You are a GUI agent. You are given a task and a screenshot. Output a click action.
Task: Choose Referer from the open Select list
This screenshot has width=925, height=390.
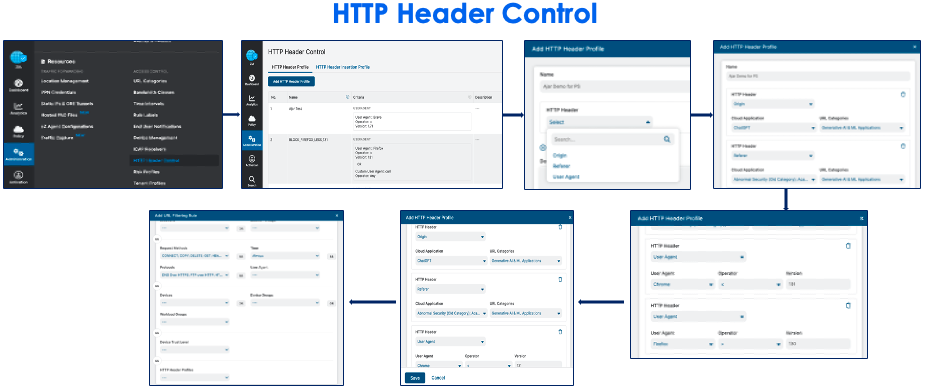(x=562, y=166)
